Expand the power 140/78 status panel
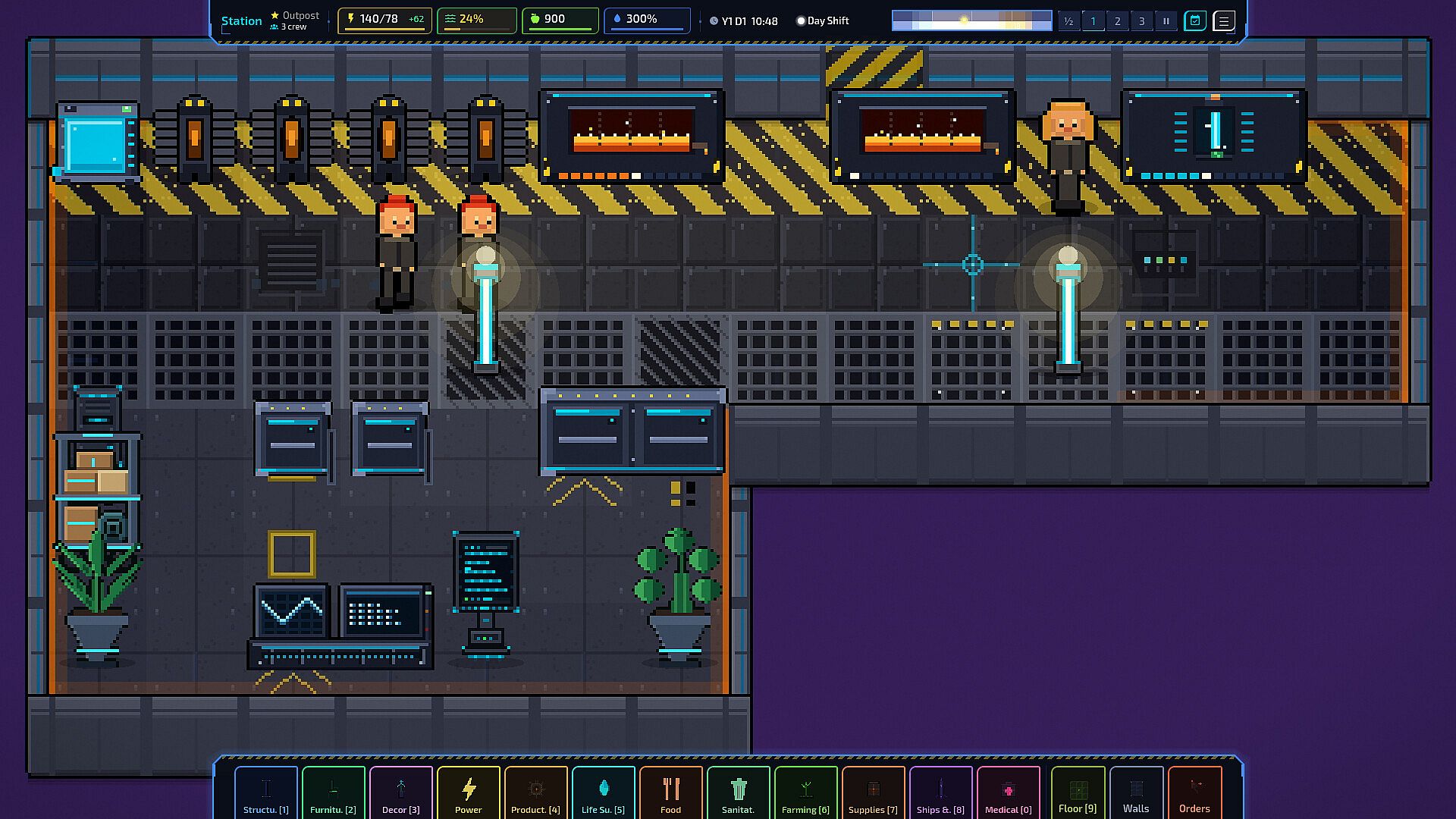 pos(385,20)
